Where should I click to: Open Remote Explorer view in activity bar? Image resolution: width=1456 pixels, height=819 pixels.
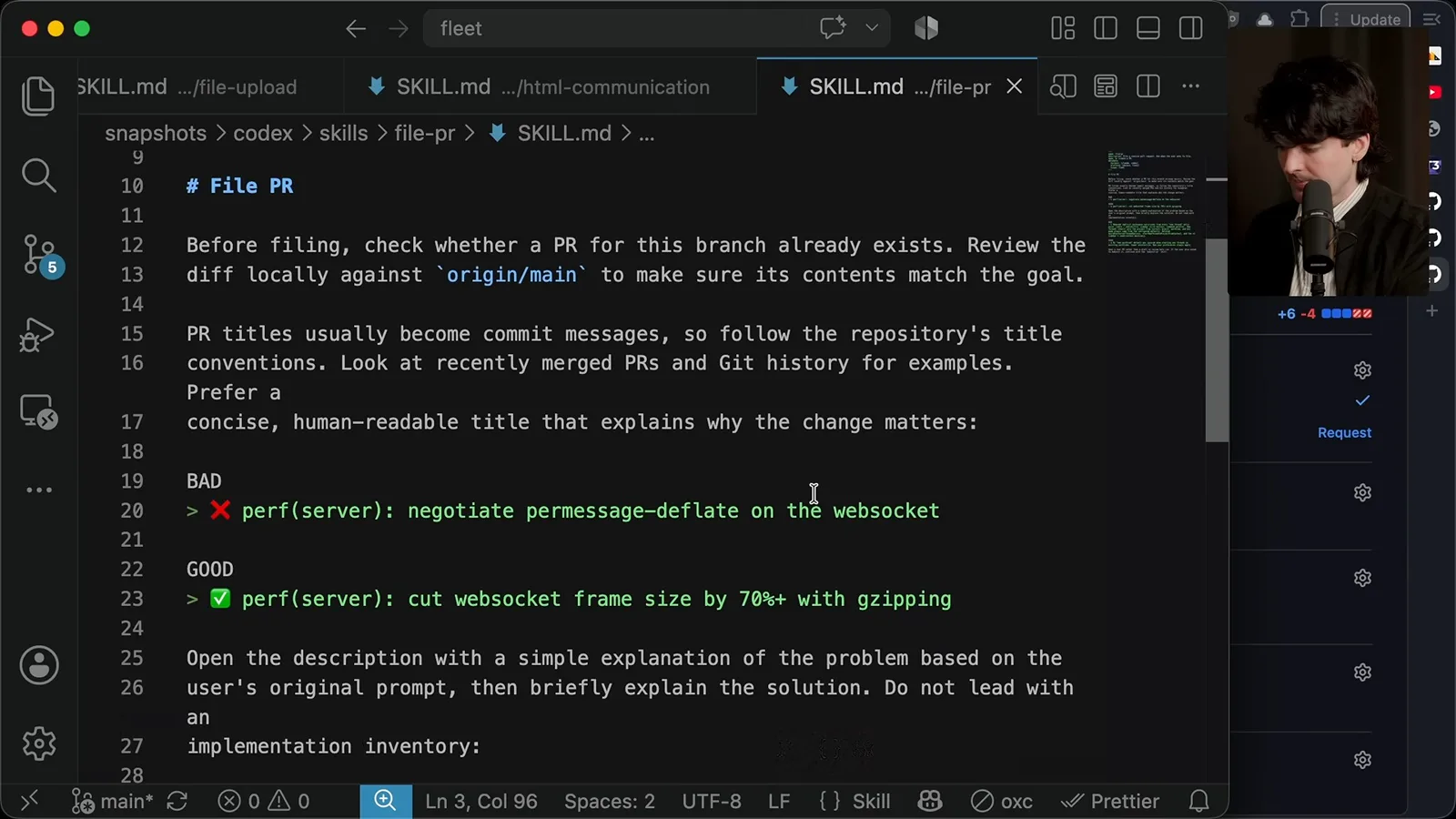38,411
